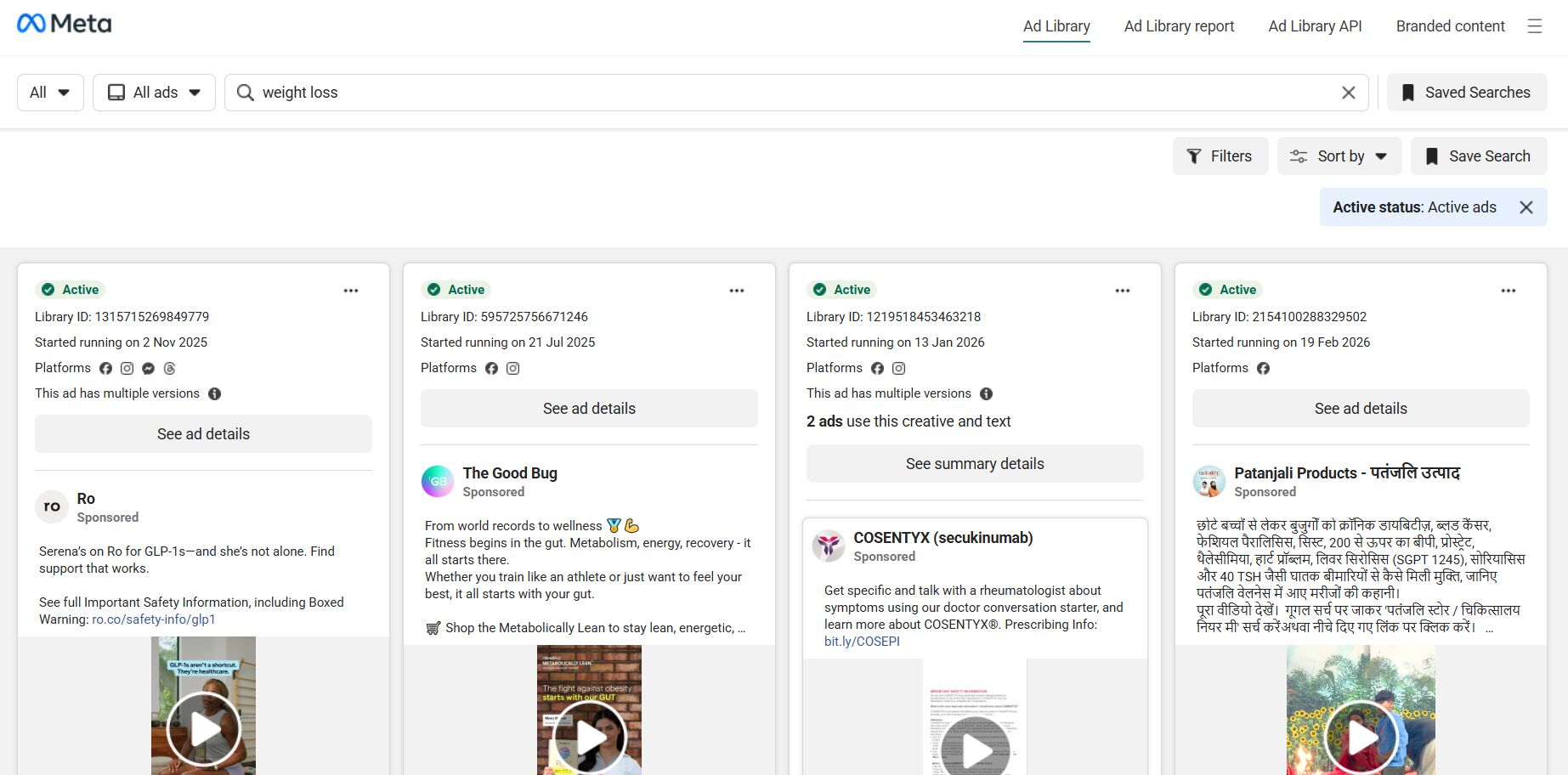Image resolution: width=1568 pixels, height=775 pixels.
Task: Click the weight loss search field
Action: coord(796,93)
